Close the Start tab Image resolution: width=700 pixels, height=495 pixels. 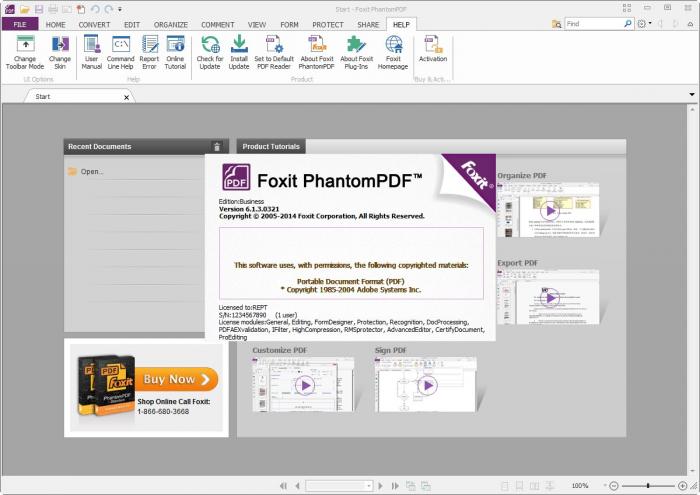pyautogui.click(x=127, y=97)
